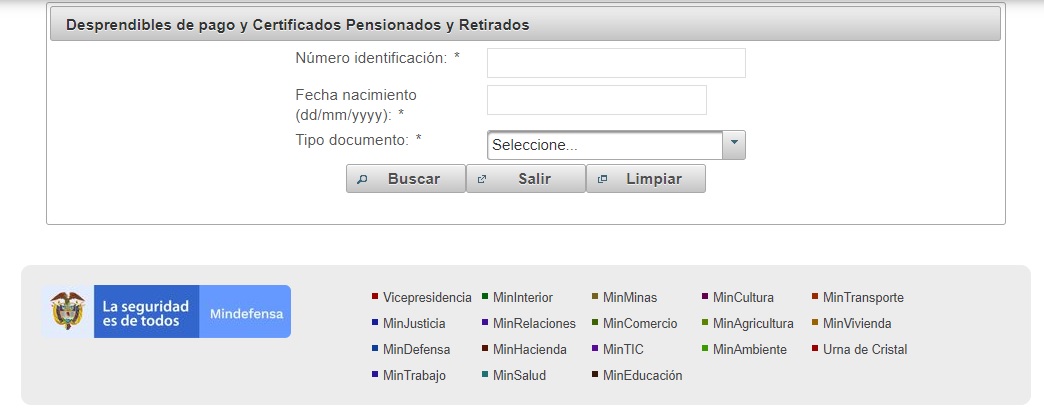The width and height of the screenshot is (1044, 412).
Task: Open the MinEducación link
Action: (x=642, y=375)
